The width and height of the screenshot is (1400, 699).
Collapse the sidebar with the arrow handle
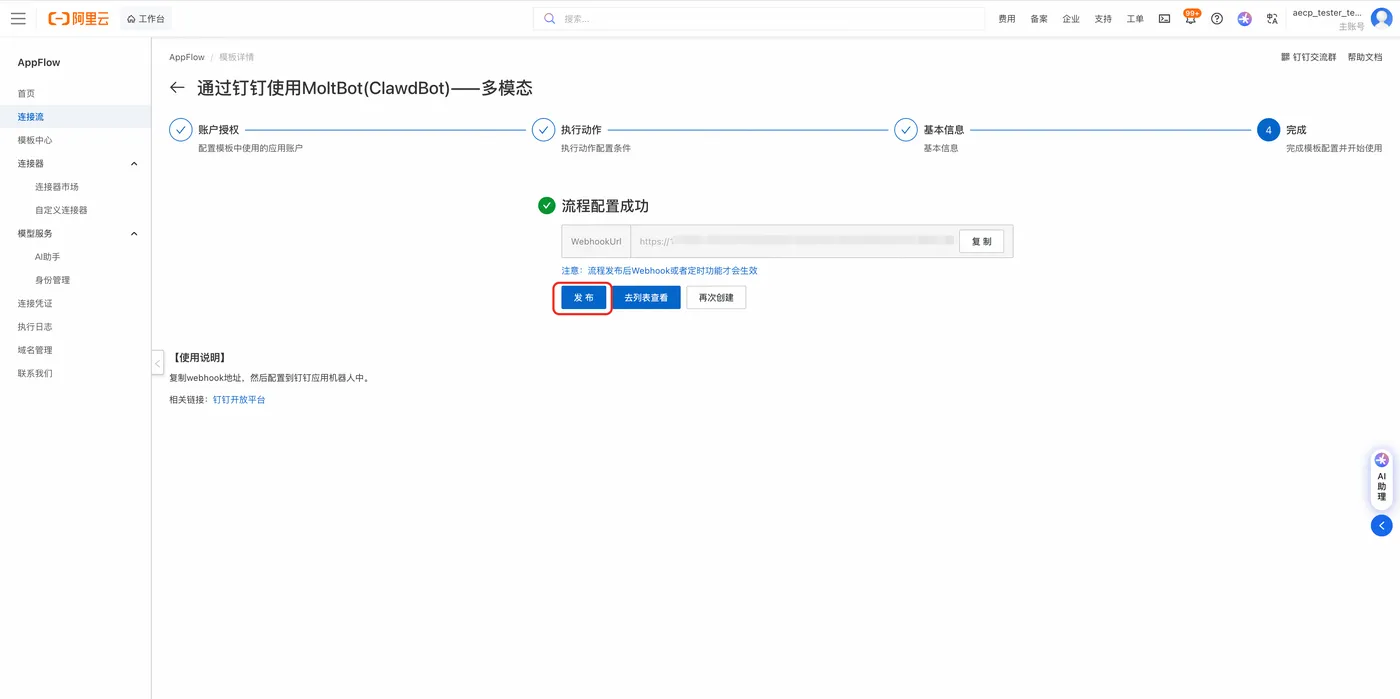pyautogui.click(x=157, y=363)
